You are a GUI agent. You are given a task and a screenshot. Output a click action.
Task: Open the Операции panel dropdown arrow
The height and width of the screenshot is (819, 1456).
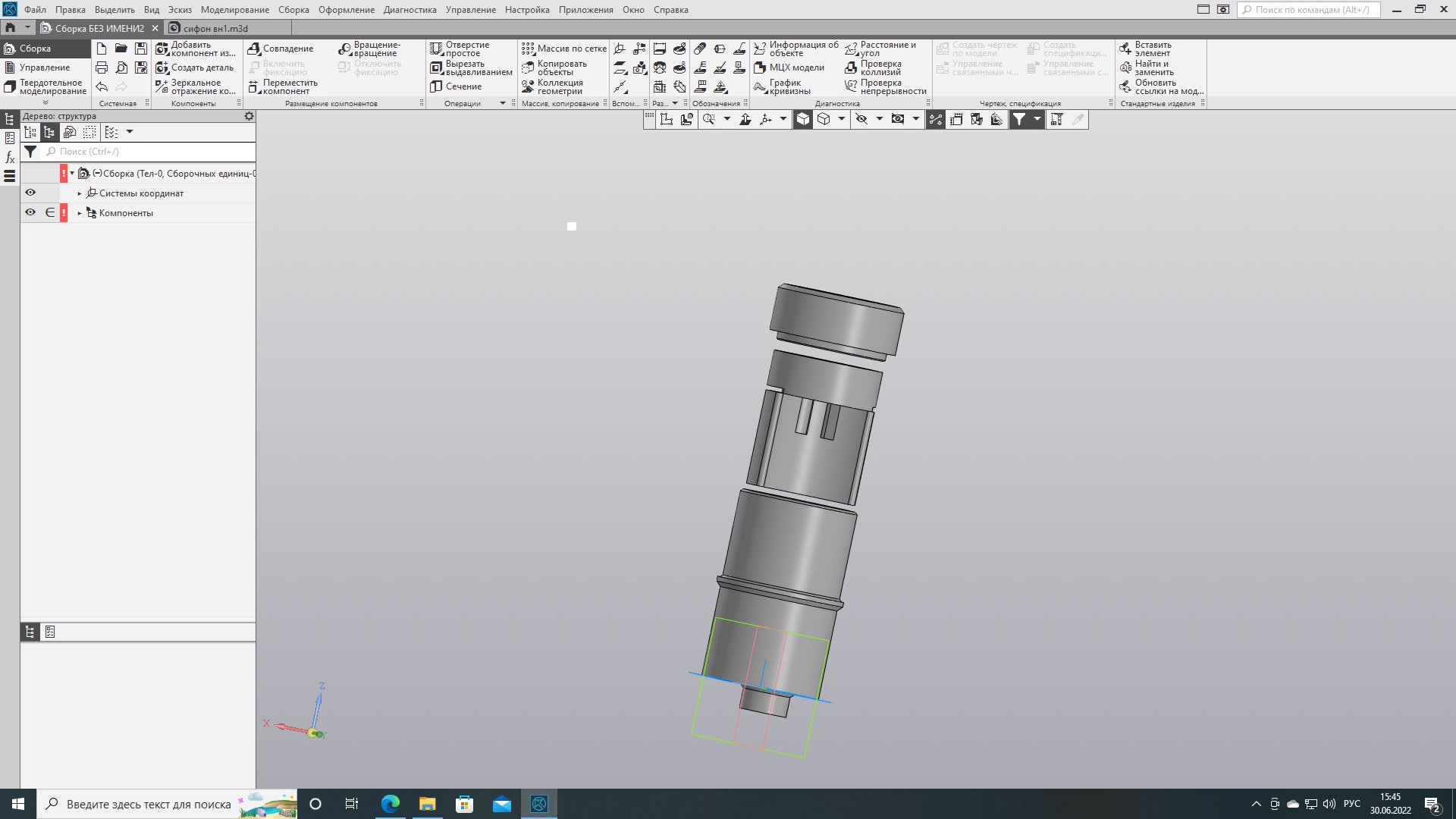(502, 104)
